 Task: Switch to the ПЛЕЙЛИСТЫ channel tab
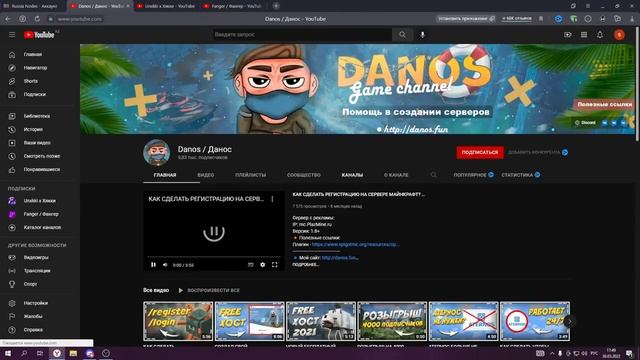tap(251, 175)
